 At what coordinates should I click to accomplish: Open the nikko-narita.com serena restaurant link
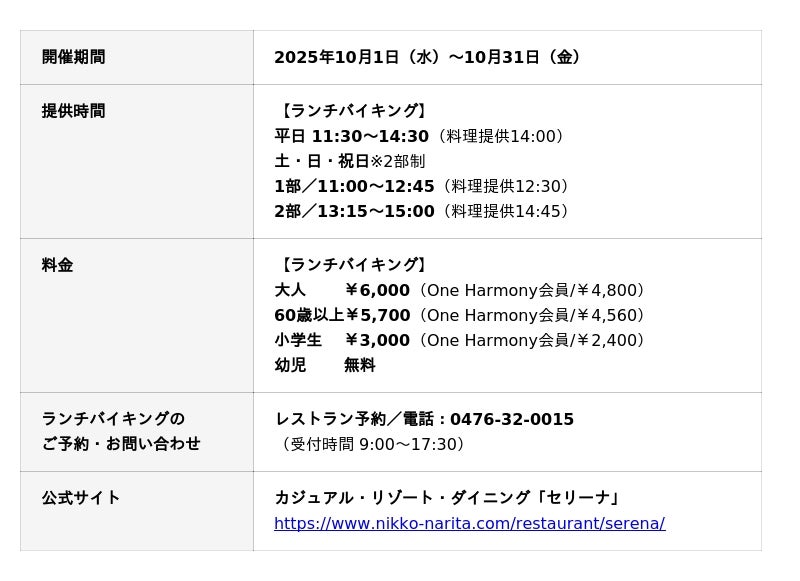click(x=469, y=523)
